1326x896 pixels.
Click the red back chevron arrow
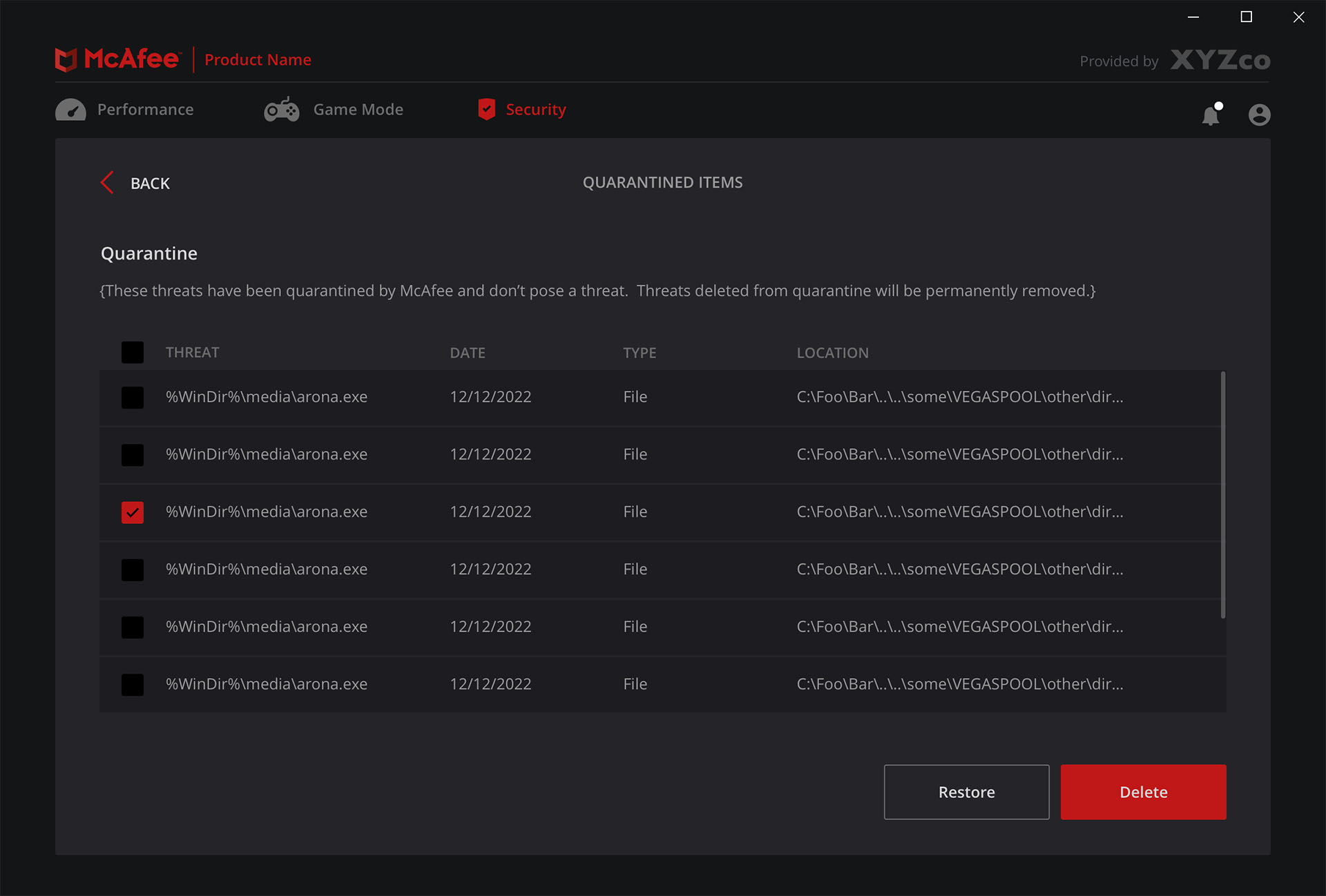click(107, 183)
